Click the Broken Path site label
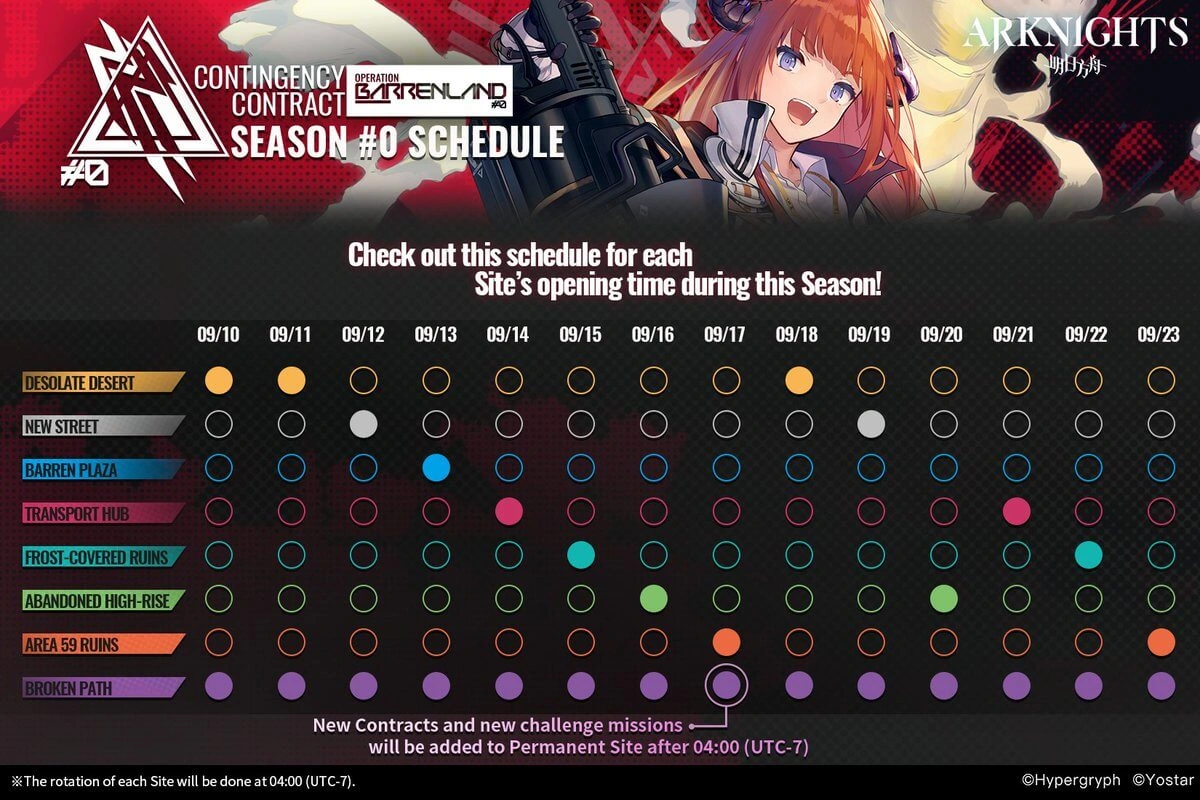 coord(103,687)
